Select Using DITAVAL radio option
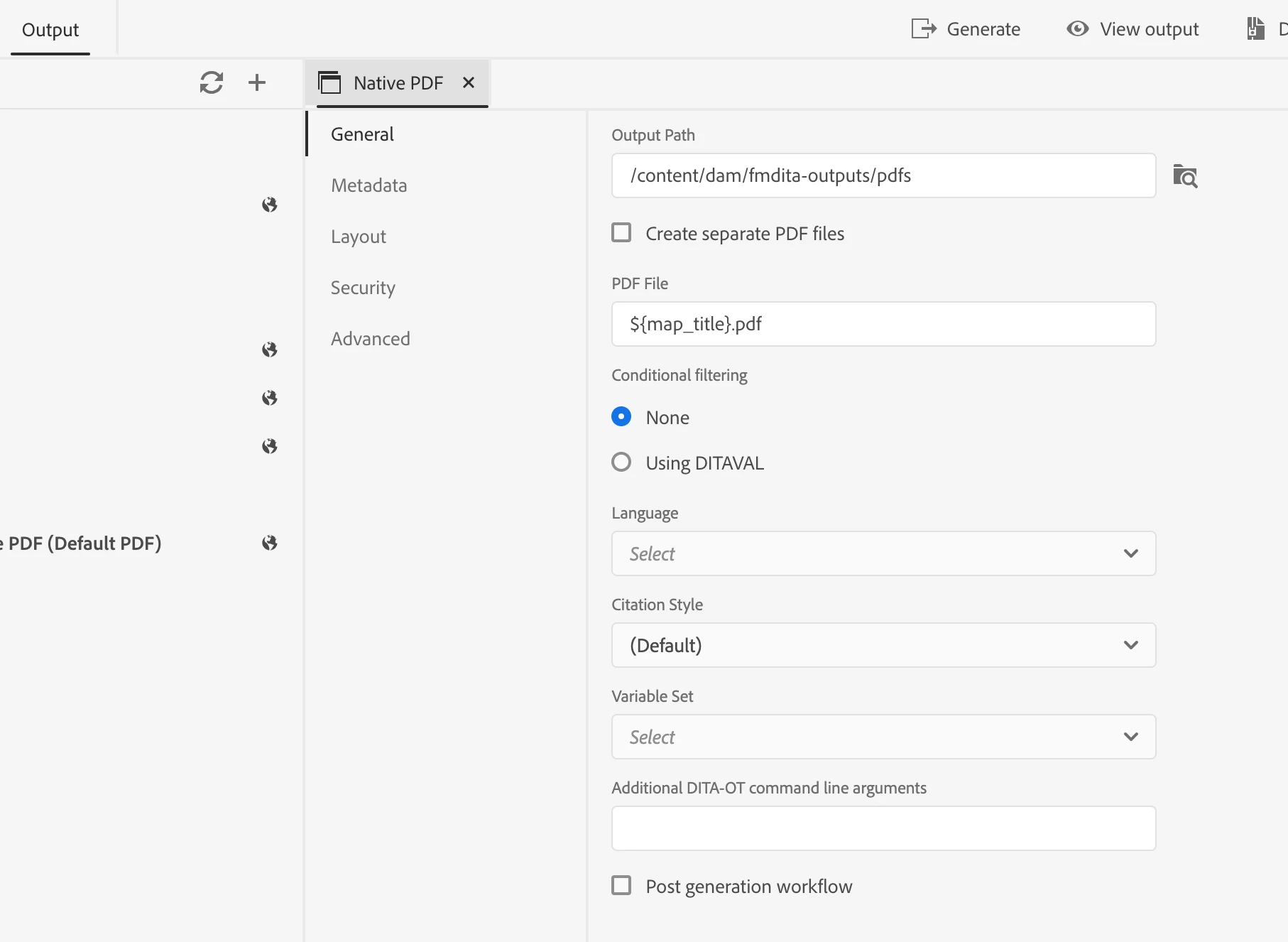 [621, 462]
